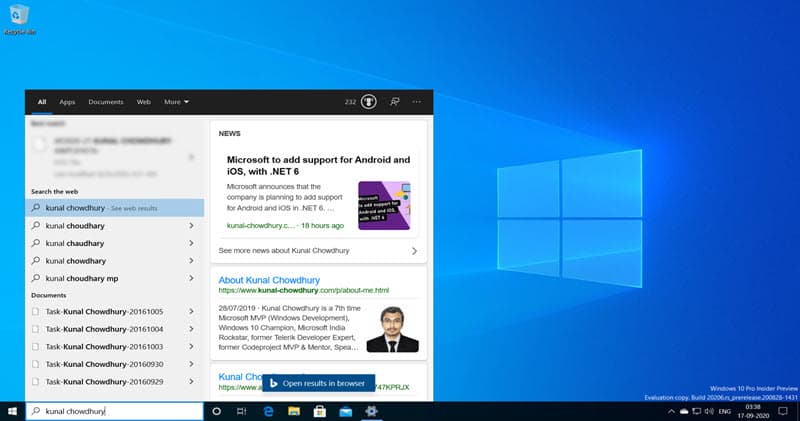Click the OneDrive cloud tray icon
This screenshot has width=800, height=421.
[x=684, y=411]
